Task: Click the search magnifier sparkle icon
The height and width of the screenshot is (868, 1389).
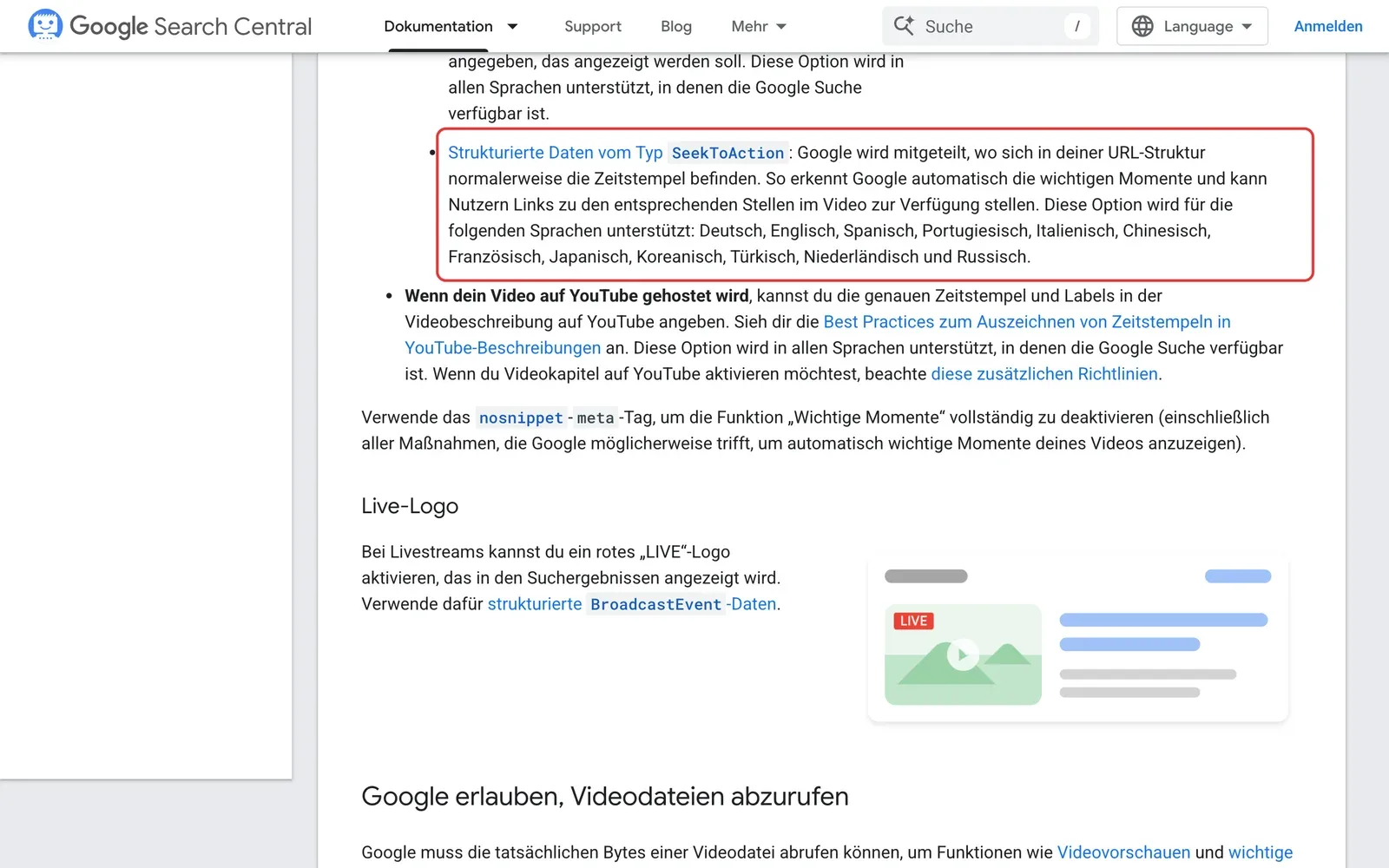Action: pos(904,26)
